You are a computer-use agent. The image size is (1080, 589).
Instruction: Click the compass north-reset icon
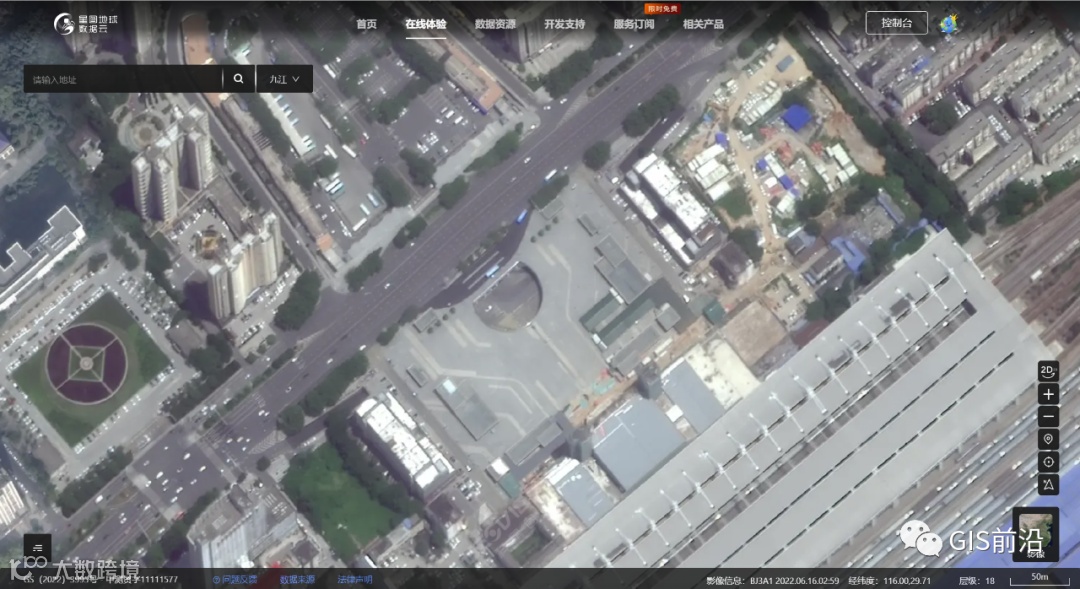1048,485
